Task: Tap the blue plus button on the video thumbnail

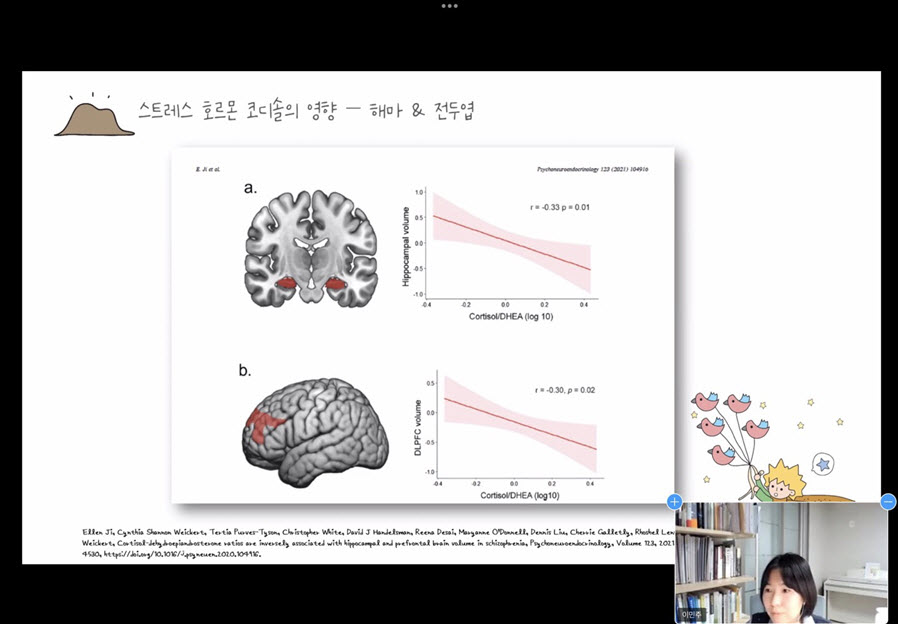Action: (674, 502)
